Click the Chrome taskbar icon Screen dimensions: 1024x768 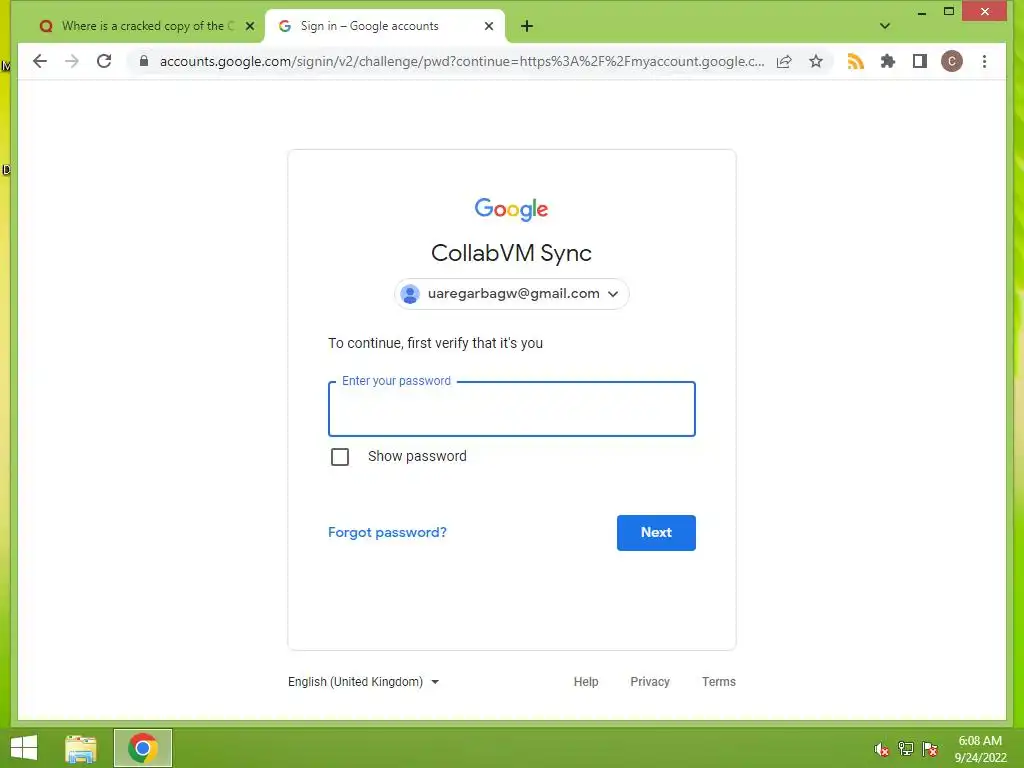pyautogui.click(x=143, y=748)
